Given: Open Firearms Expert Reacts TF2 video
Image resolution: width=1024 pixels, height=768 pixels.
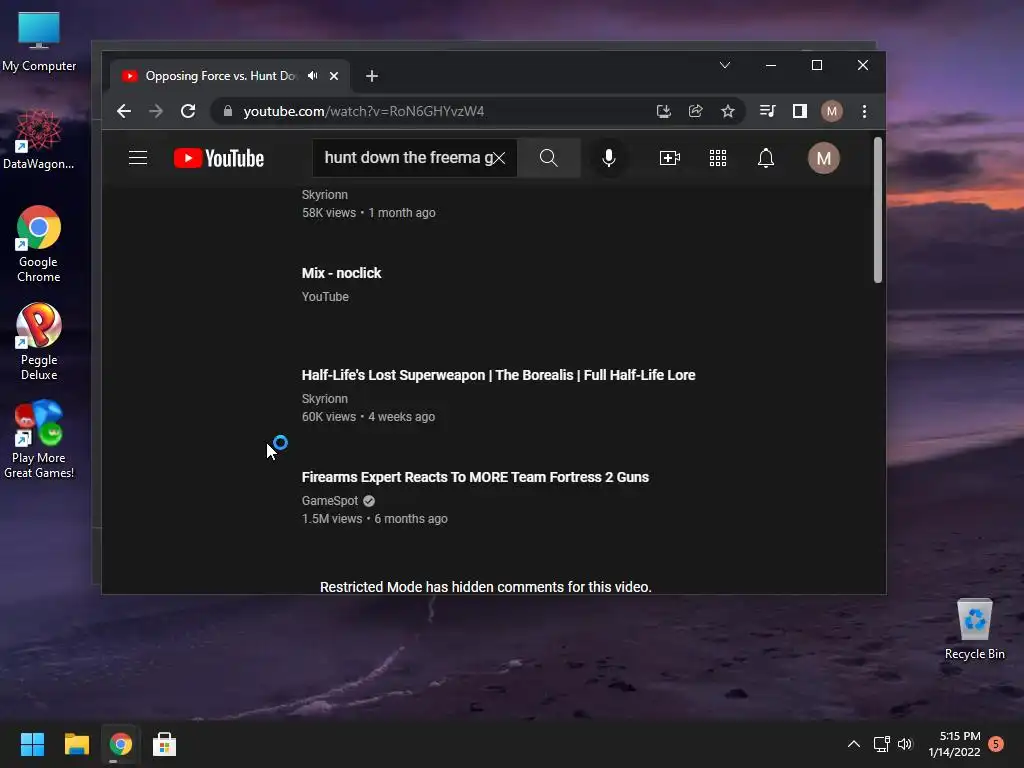Looking at the screenshot, I should (475, 477).
